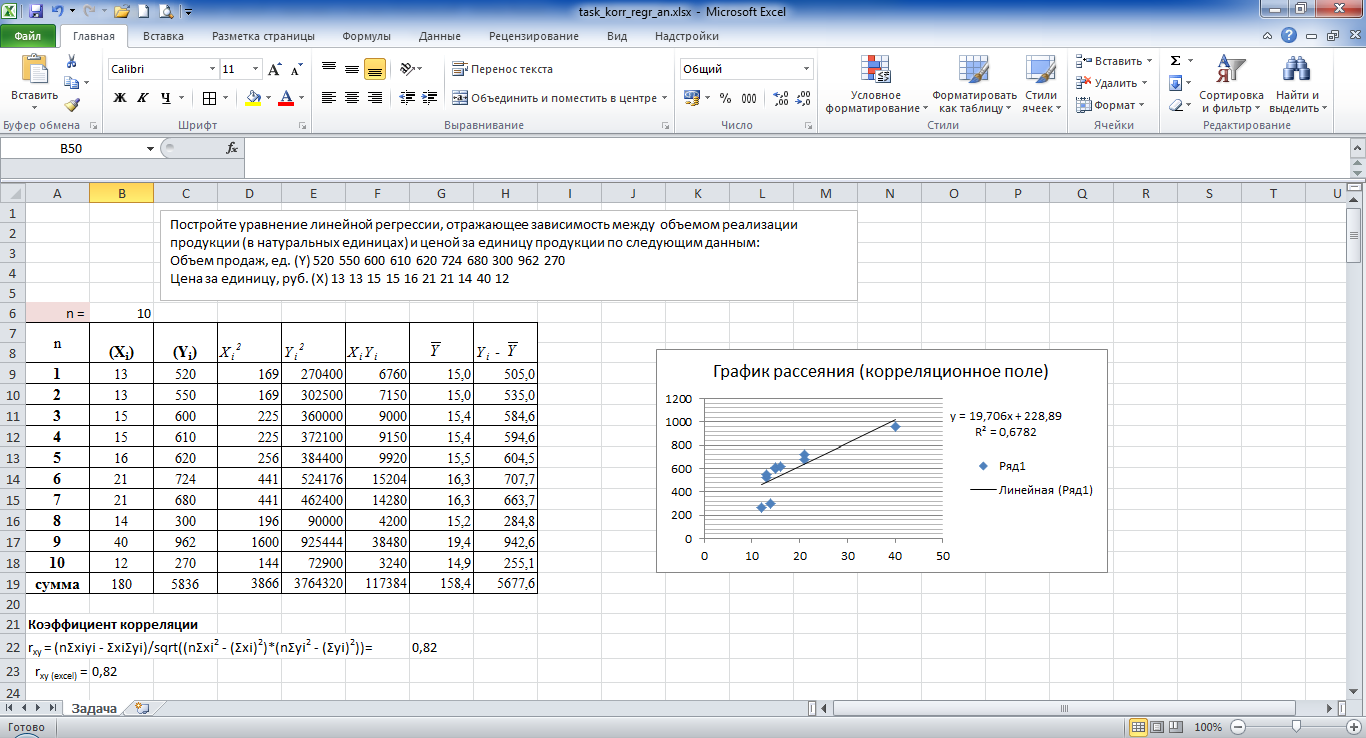Open Форматировать как таблицу gallery

point(973,84)
